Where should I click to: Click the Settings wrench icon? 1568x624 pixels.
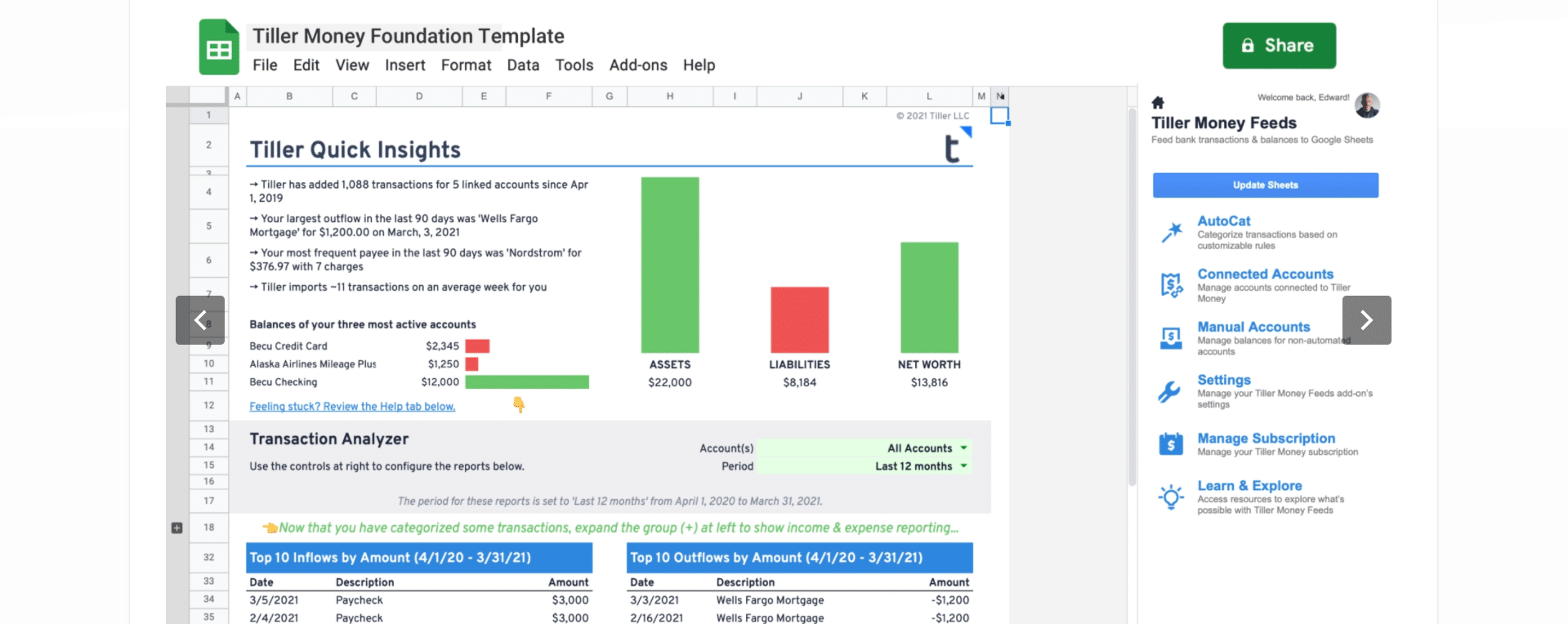(1170, 392)
